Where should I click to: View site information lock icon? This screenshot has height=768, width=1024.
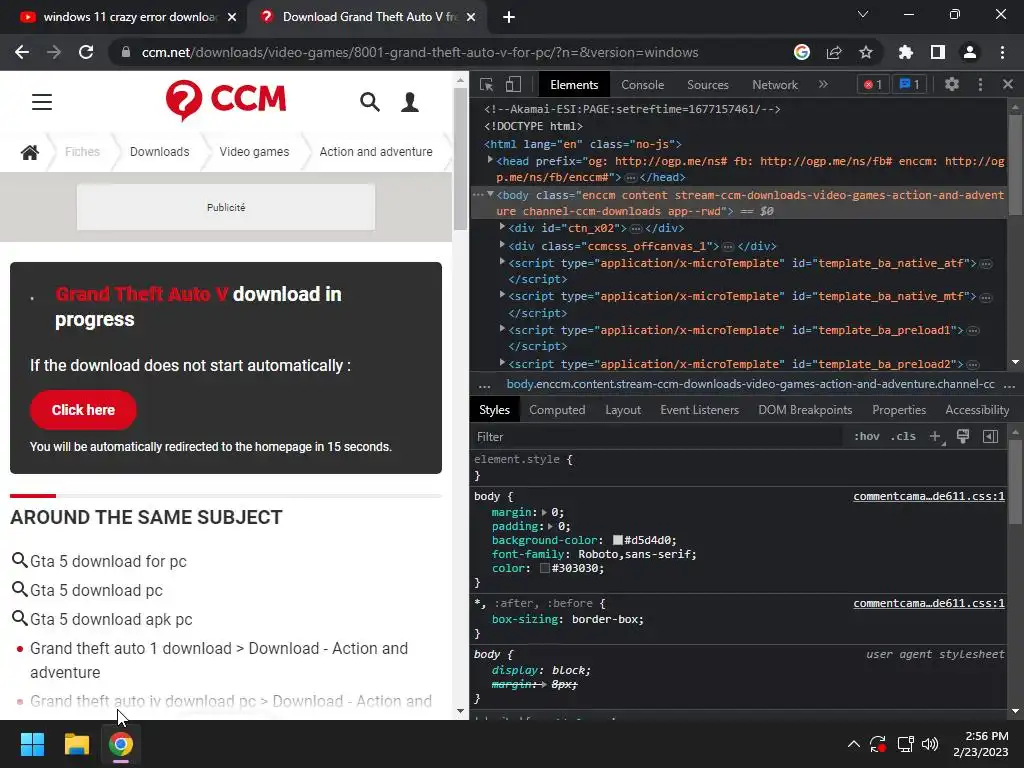coord(126,52)
